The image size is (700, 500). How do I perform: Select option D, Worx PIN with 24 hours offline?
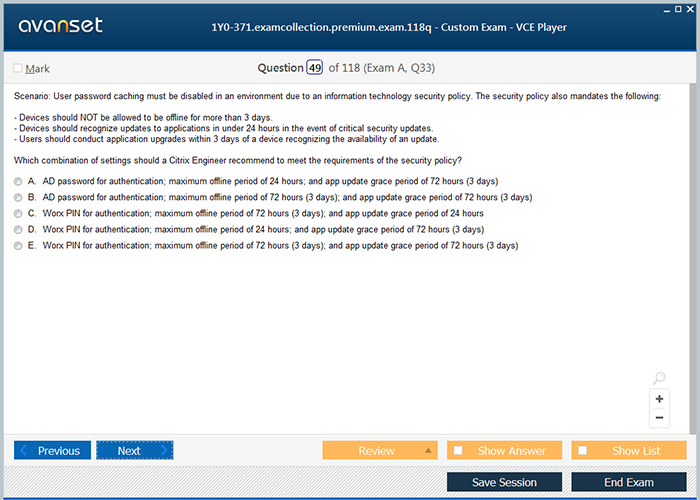pyautogui.click(x=18, y=229)
